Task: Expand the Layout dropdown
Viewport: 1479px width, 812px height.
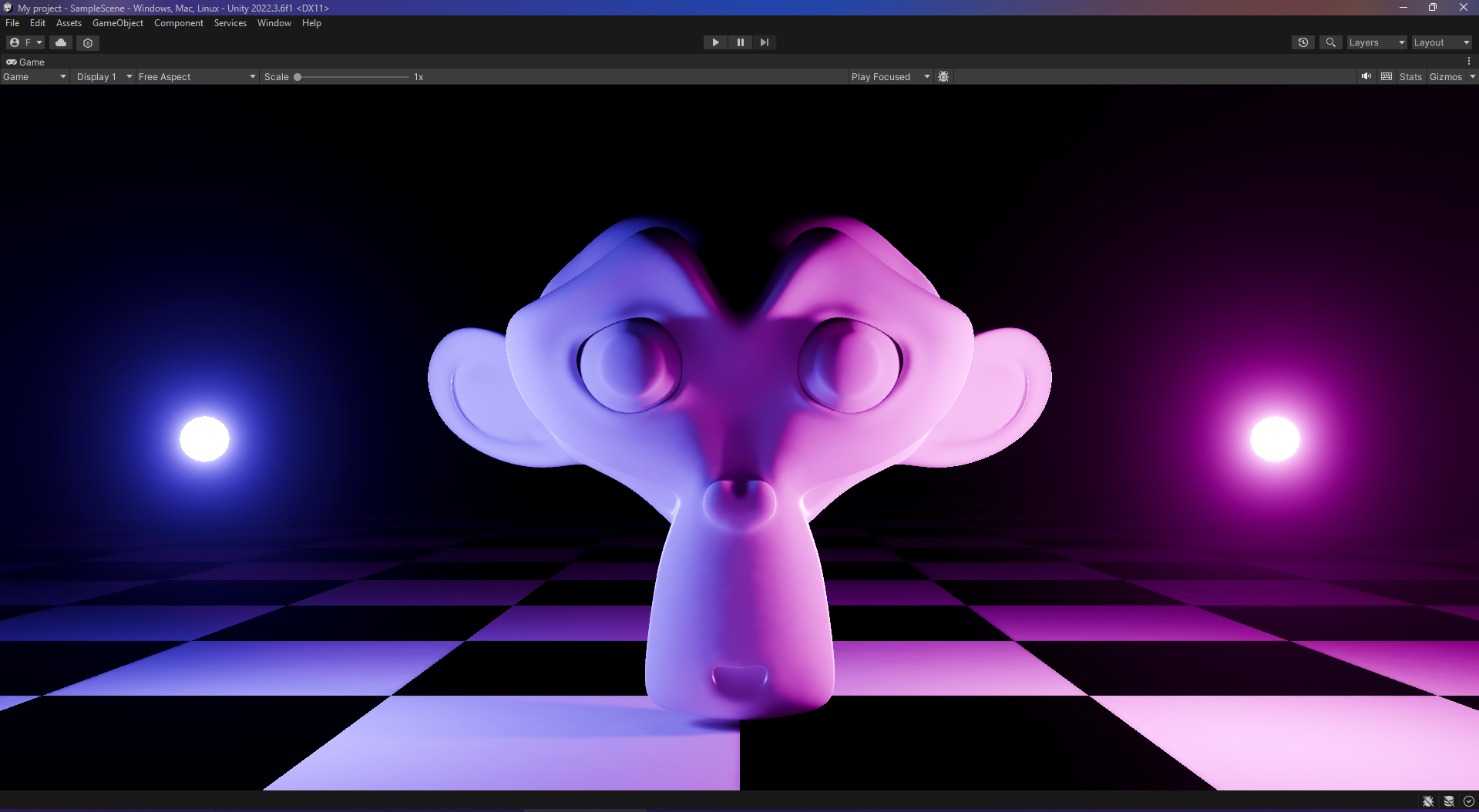Action: point(1440,42)
